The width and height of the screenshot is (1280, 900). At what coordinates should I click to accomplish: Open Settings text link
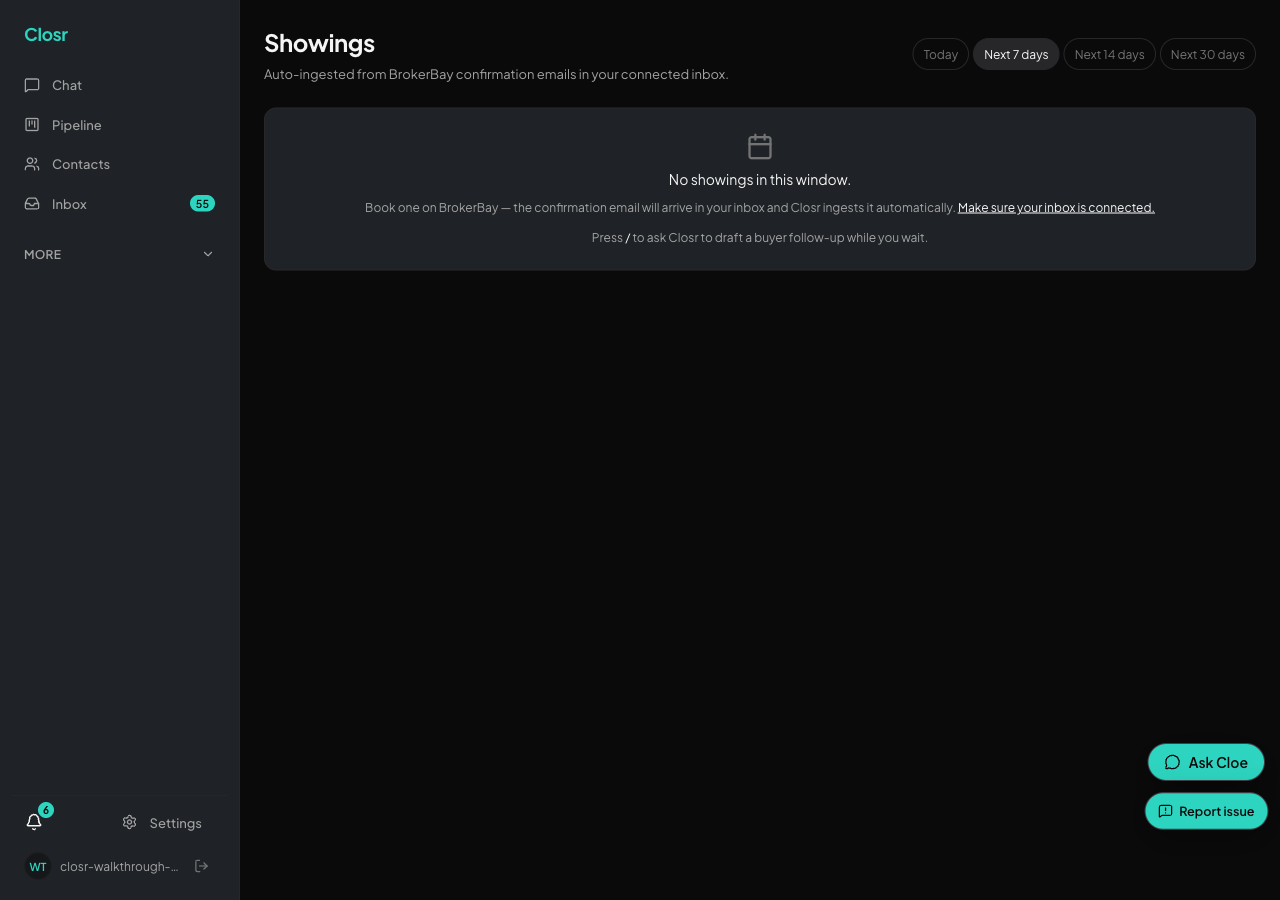click(176, 823)
